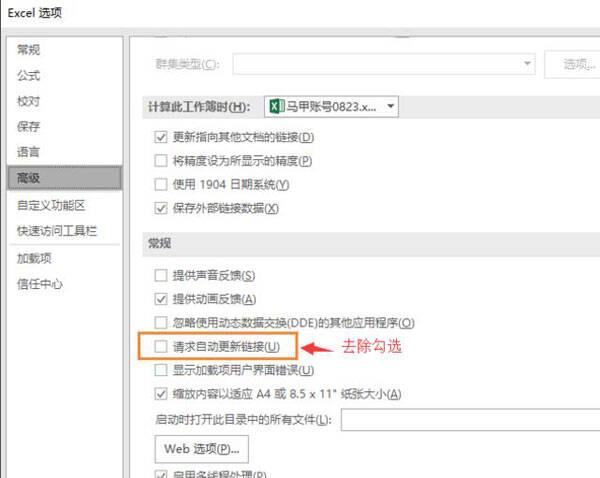
Task: Select the 高级 options category
Action: pos(65,178)
